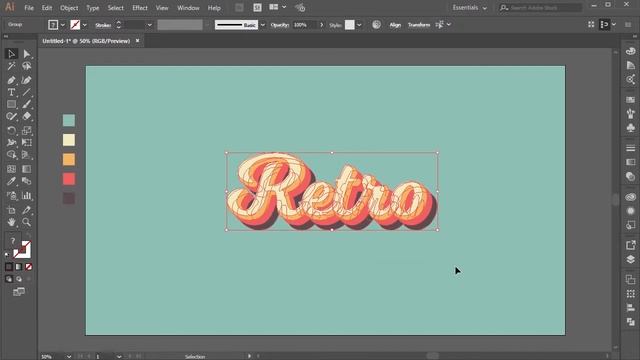The width and height of the screenshot is (640, 360).
Task: Select the Direct Selection tool
Action: pyautogui.click(x=27, y=54)
